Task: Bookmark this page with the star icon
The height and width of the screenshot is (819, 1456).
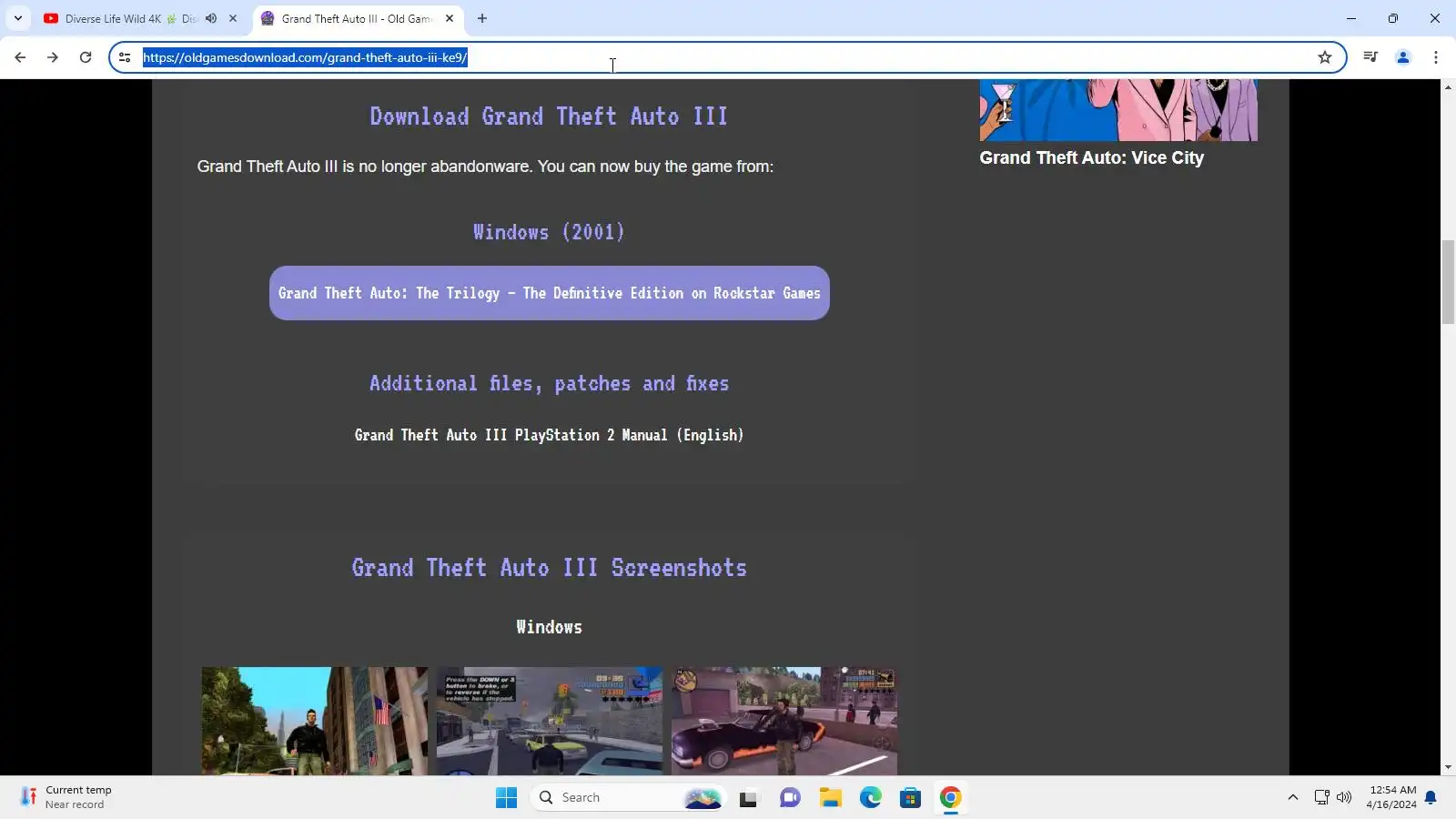Action: click(x=1325, y=57)
